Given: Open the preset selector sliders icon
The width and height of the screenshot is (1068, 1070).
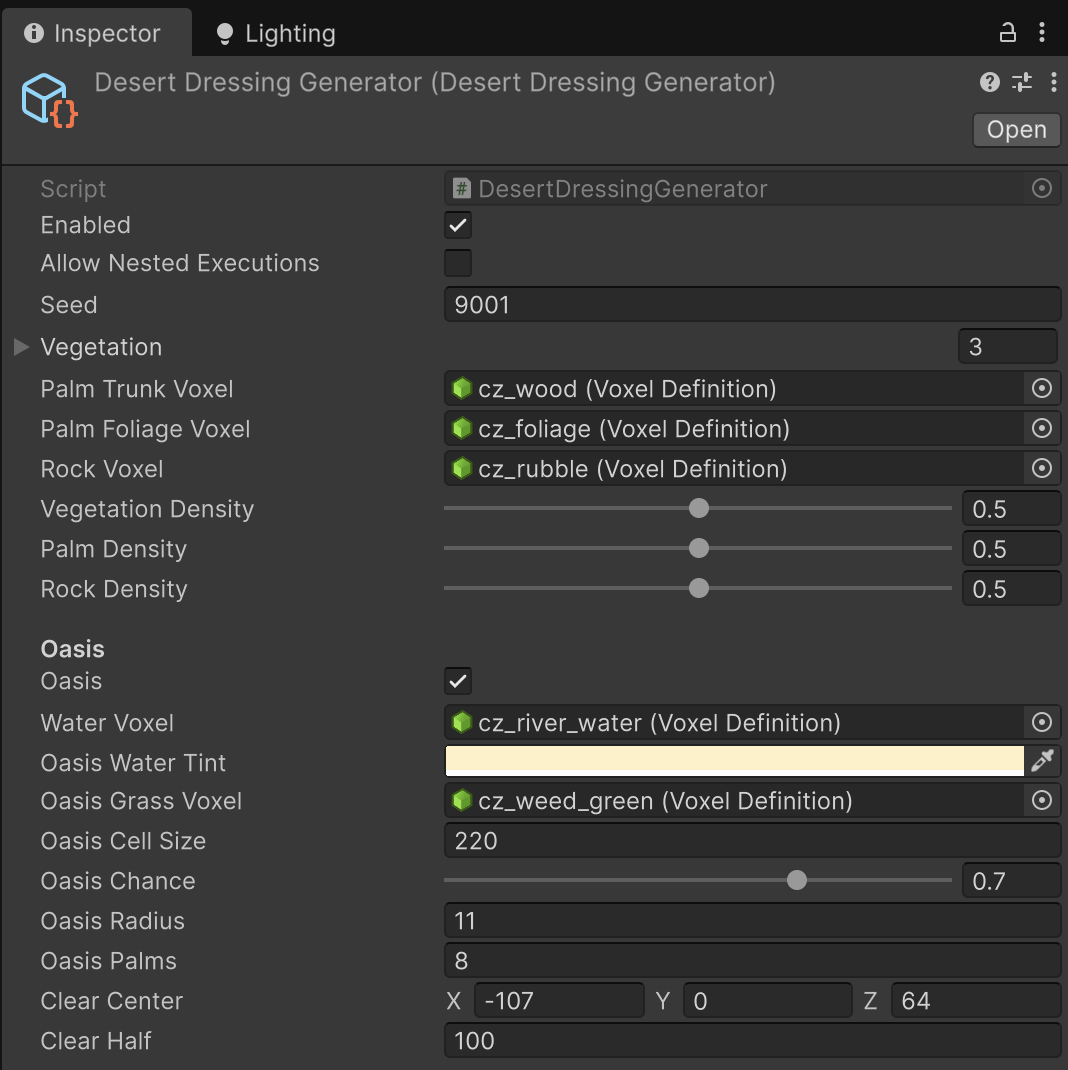Looking at the screenshot, I should 1022,83.
